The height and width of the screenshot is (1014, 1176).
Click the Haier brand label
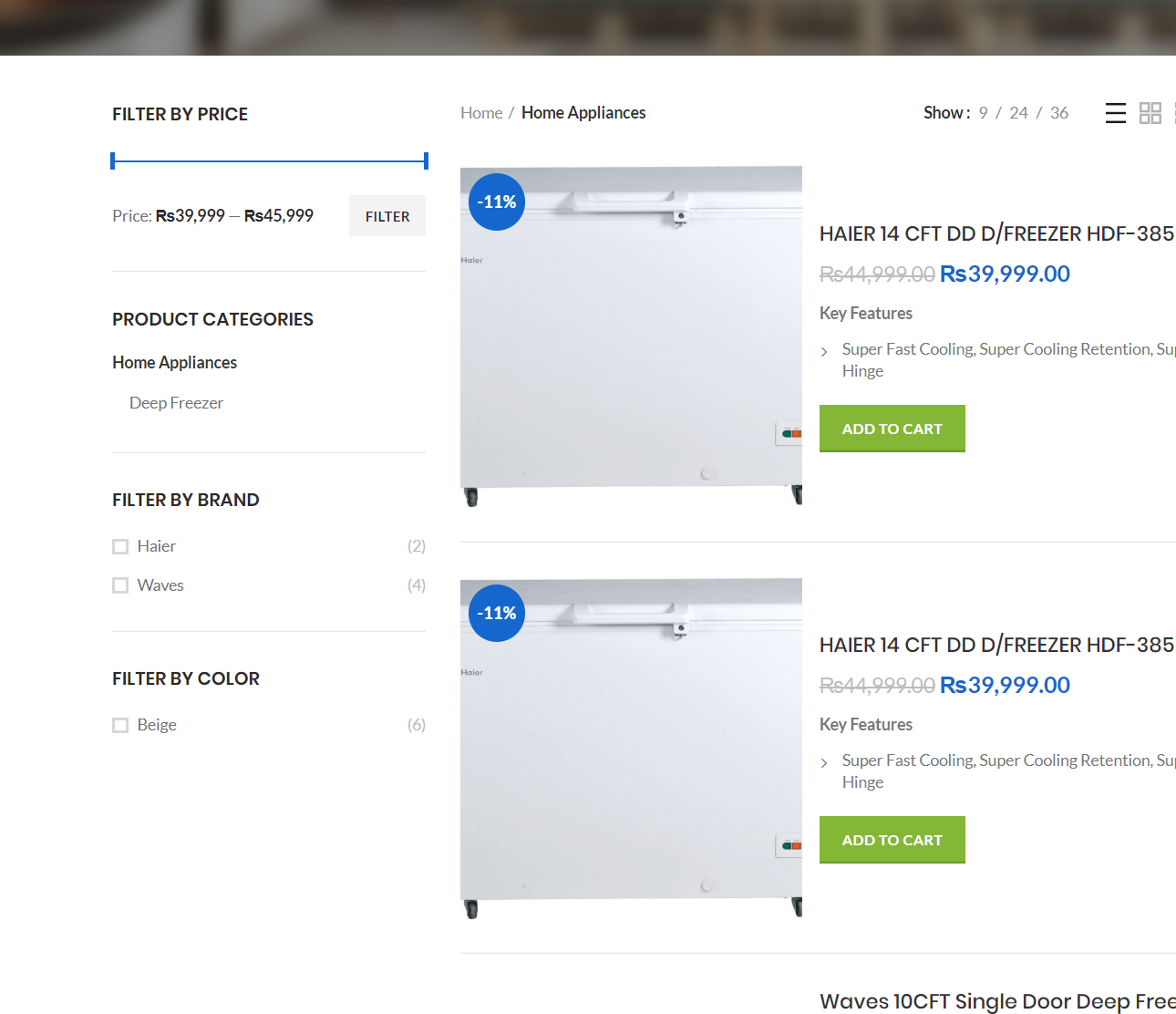point(157,546)
